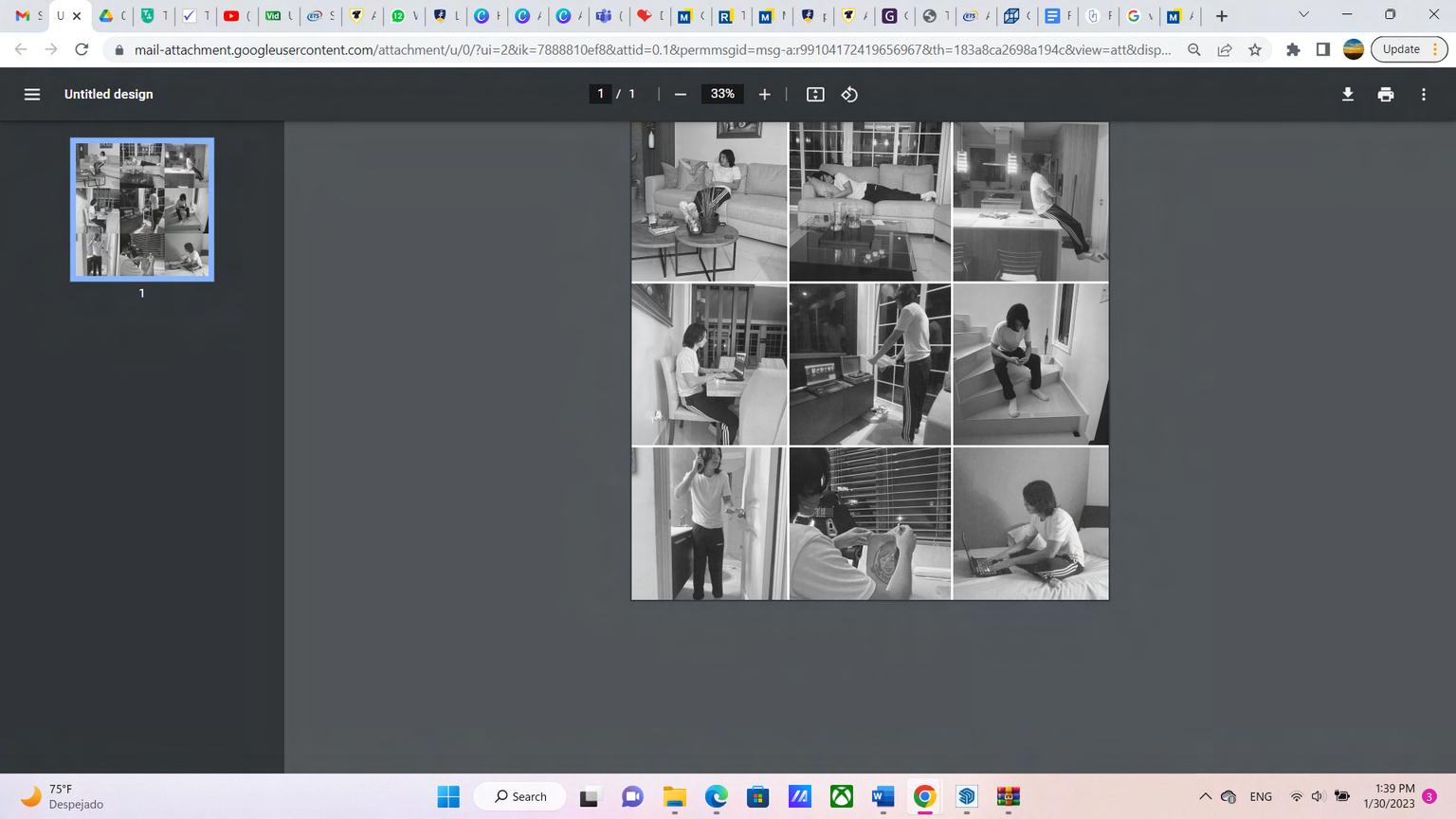Open the notifications badge showing 3
Viewport: 1456px width, 819px height.
tap(1429, 796)
